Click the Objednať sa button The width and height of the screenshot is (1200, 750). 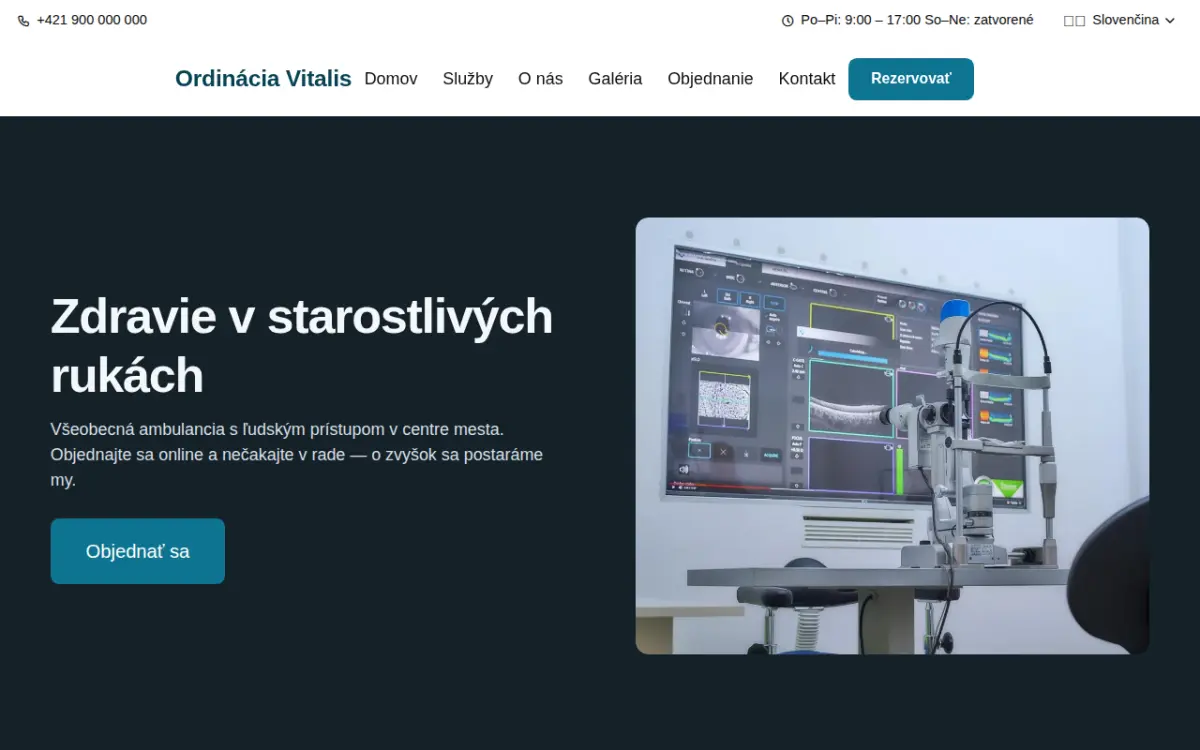138,551
